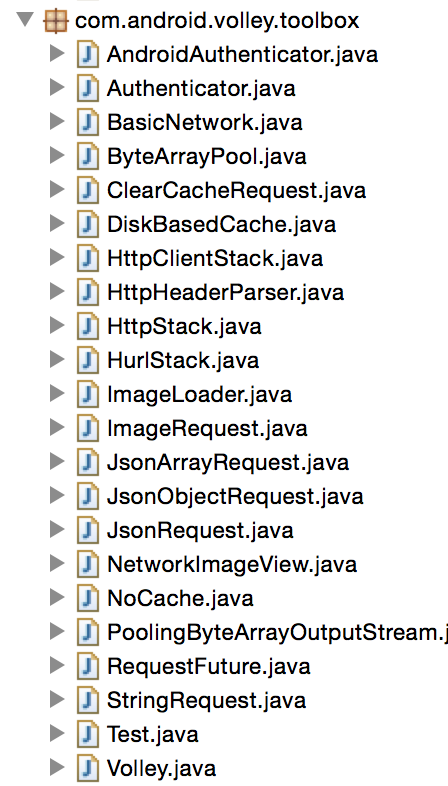
Task: Select DiskBasedCache.java file name
Action: (221, 225)
